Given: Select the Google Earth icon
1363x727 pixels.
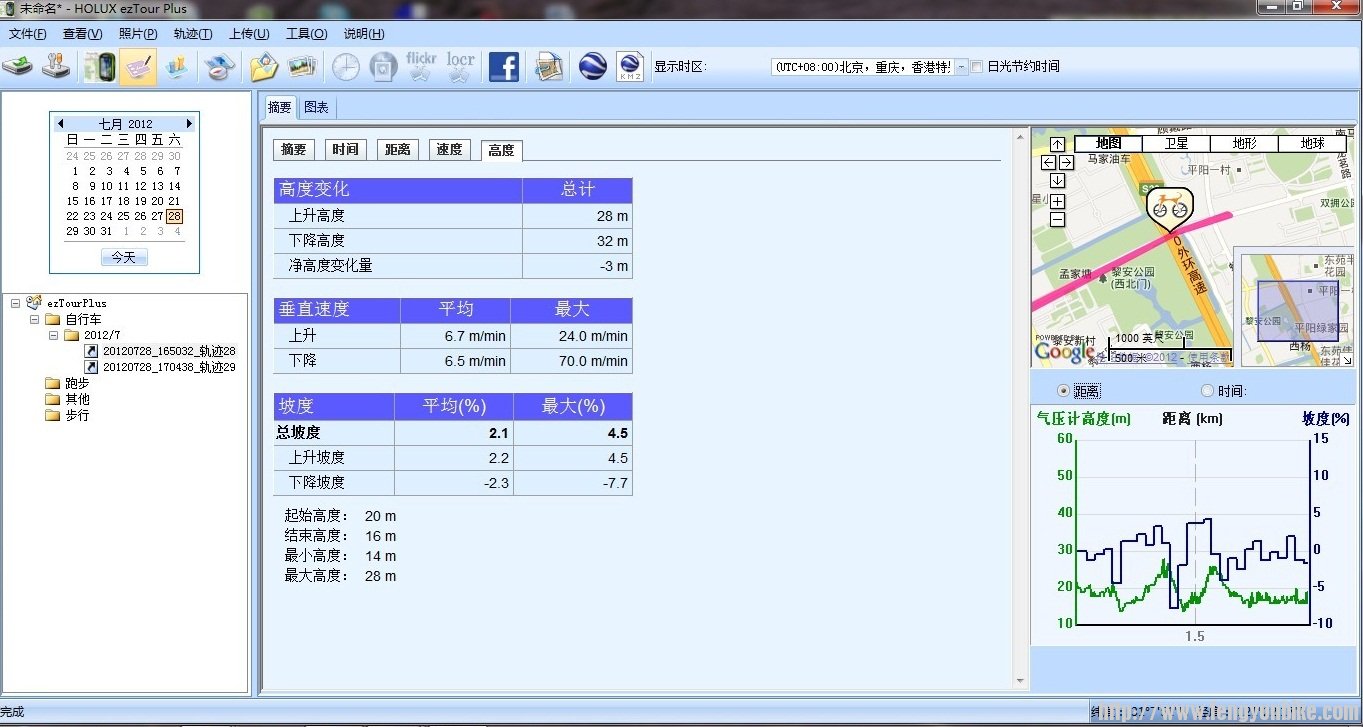Looking at the screenshot, I should (x=592, y=66).
